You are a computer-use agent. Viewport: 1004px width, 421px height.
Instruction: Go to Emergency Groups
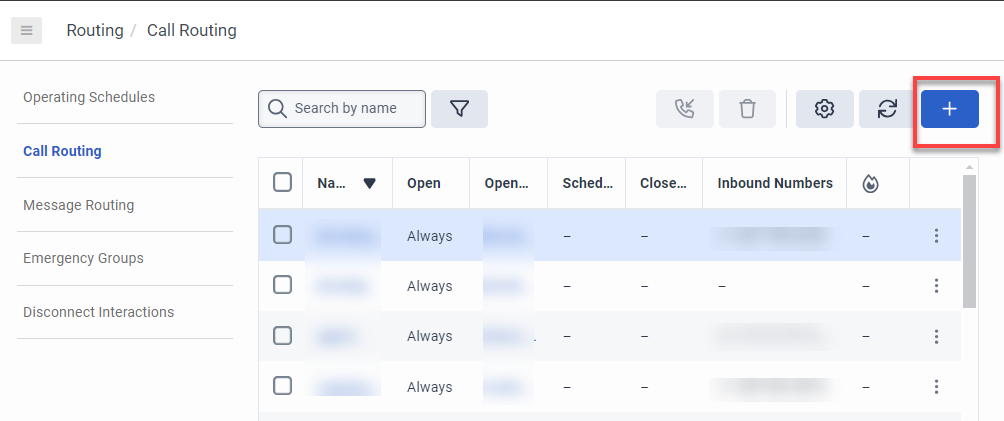(83, 258)
